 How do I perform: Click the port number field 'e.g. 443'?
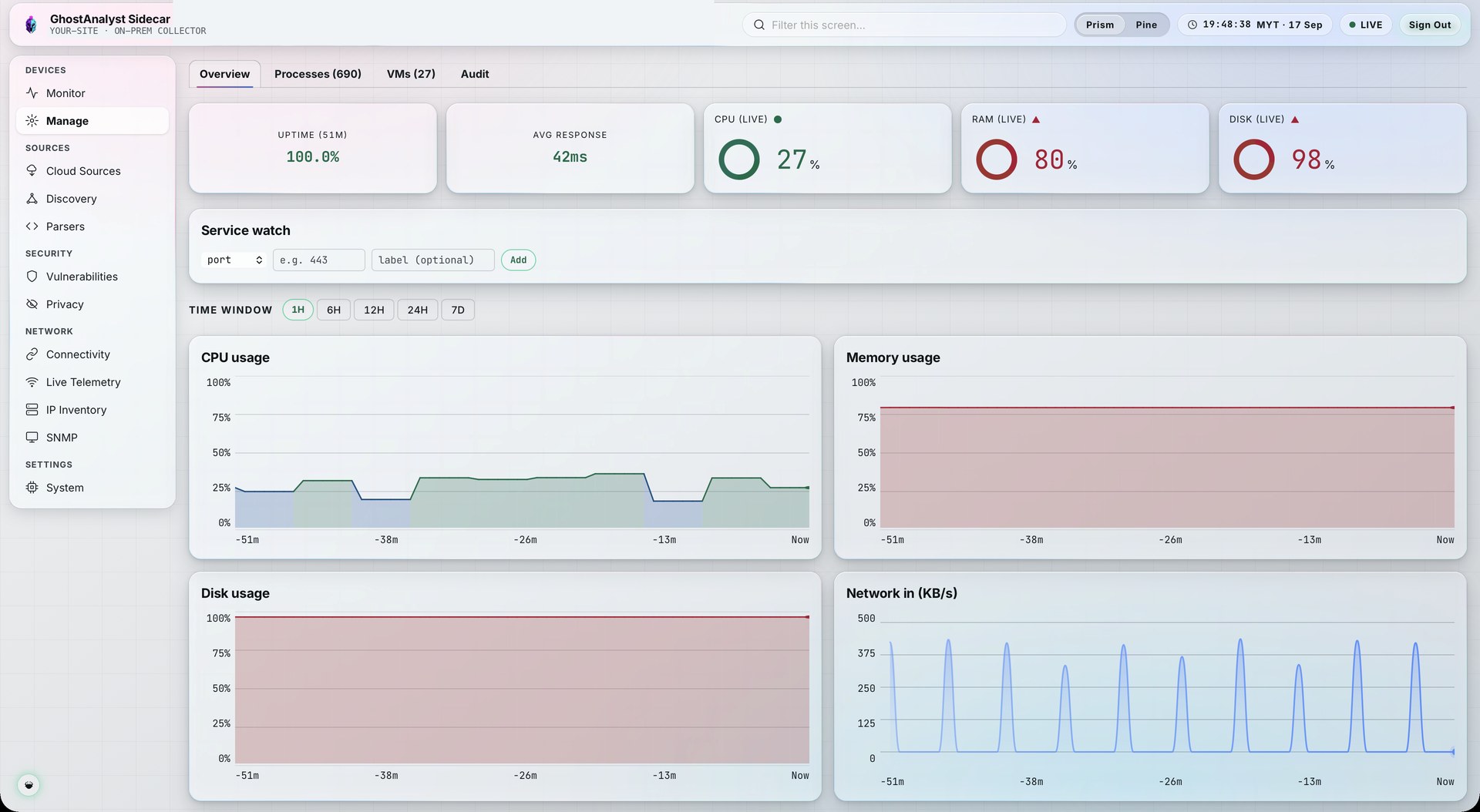click(x=319, y=260)
